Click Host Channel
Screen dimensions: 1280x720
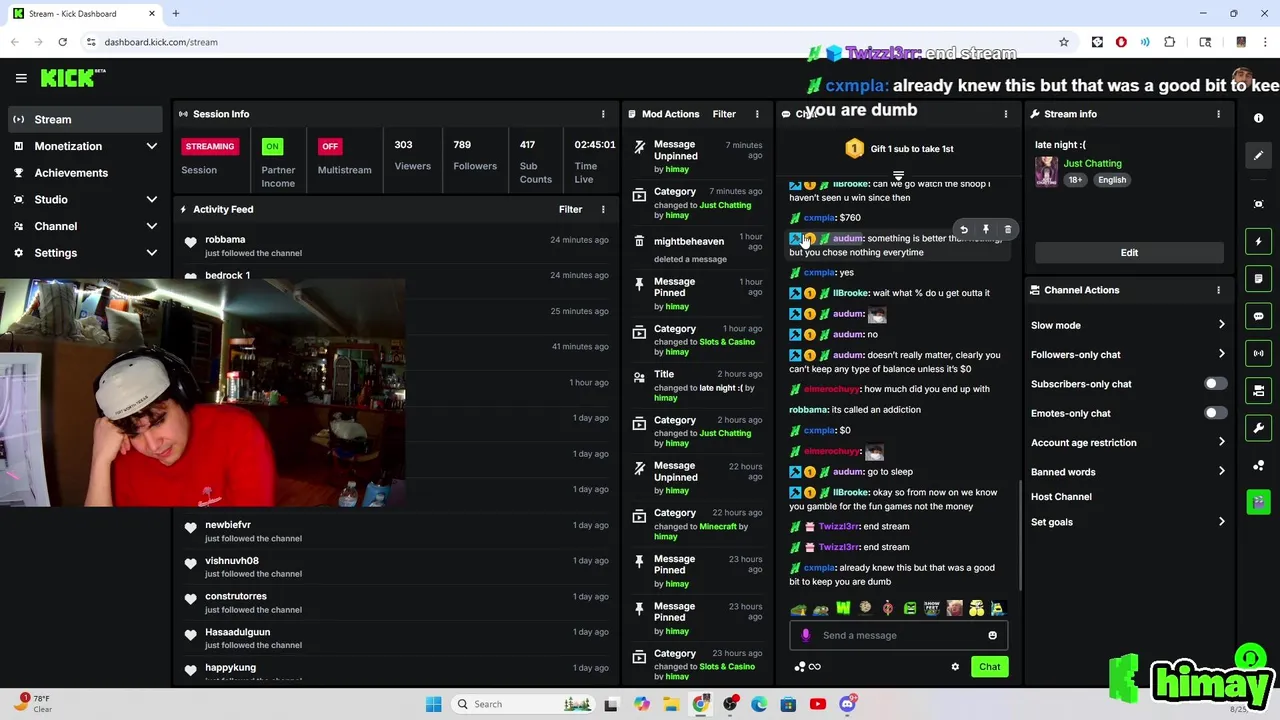[1061, 497]
